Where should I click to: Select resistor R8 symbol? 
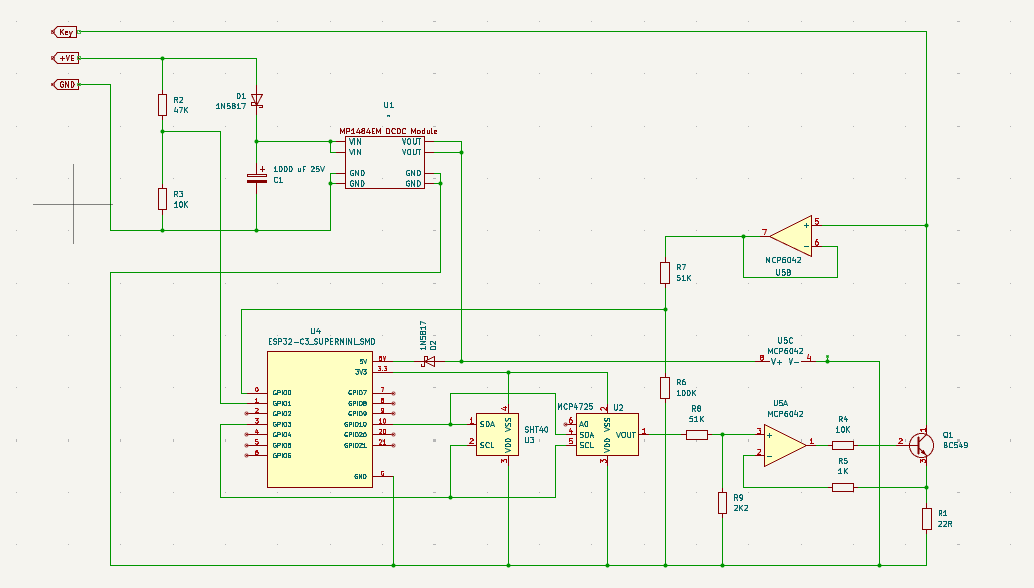pos(697,434)
